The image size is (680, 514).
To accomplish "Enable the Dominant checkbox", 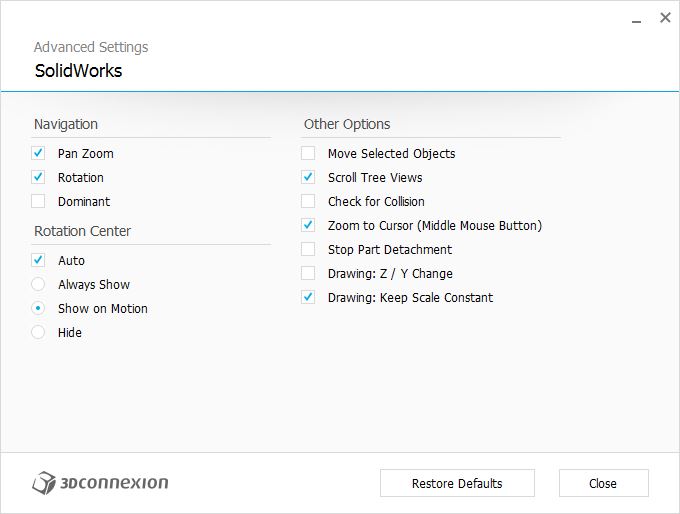I will click(x=38, y=201).
